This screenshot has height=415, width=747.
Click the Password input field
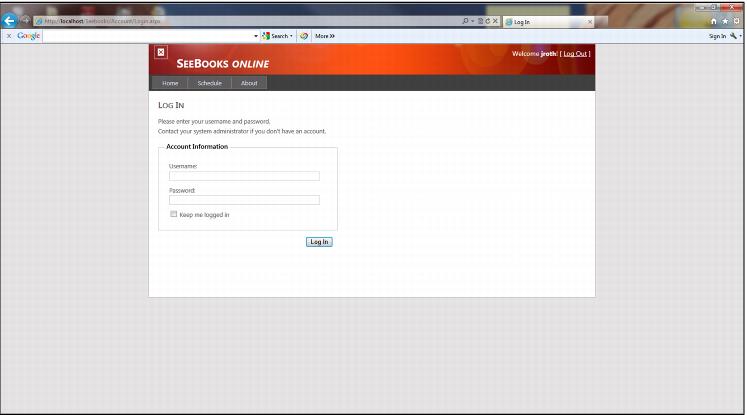click(x=244, y=200)
